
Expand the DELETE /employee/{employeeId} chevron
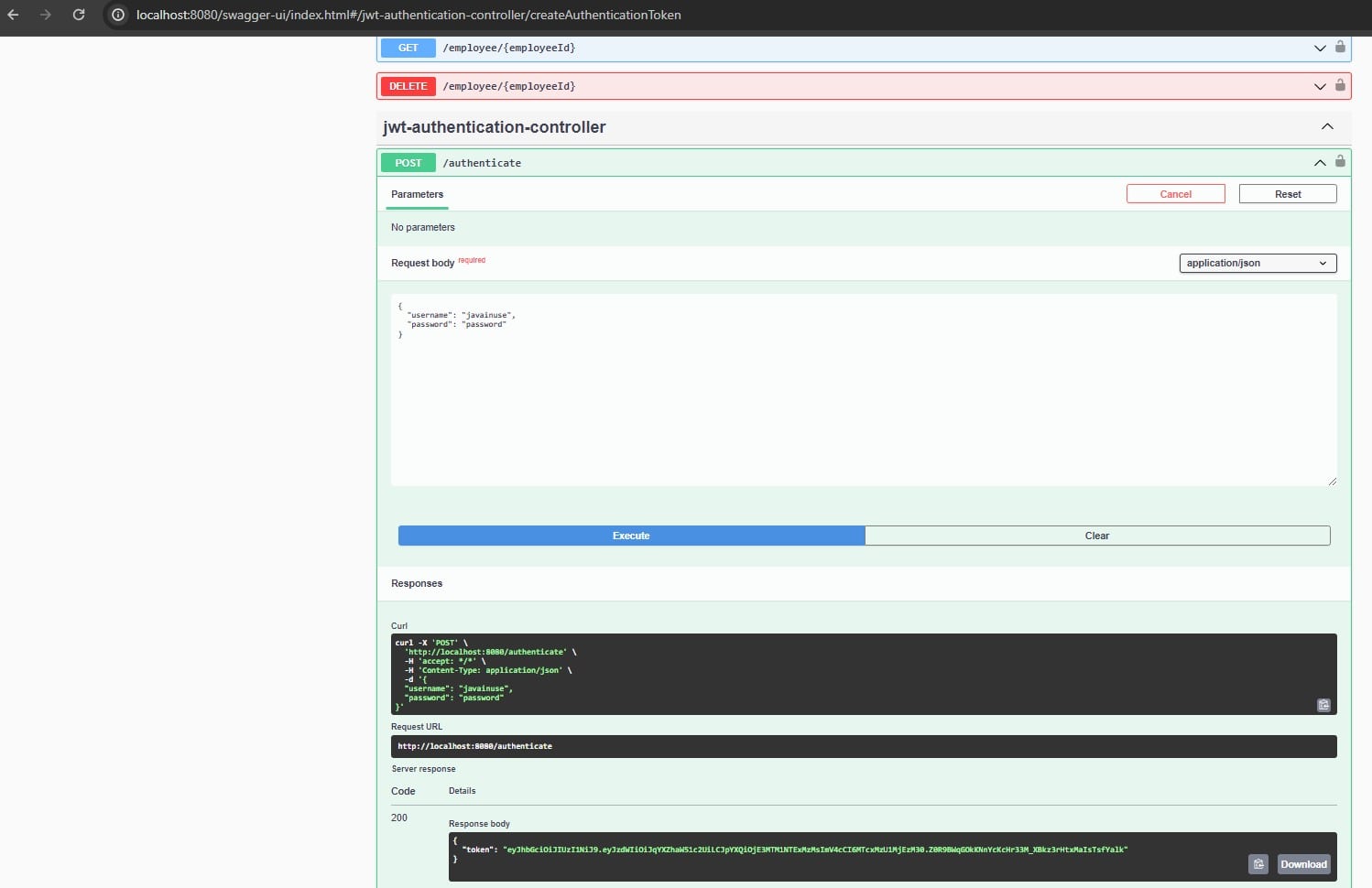pyautogui.click(x=1320, y=87)
